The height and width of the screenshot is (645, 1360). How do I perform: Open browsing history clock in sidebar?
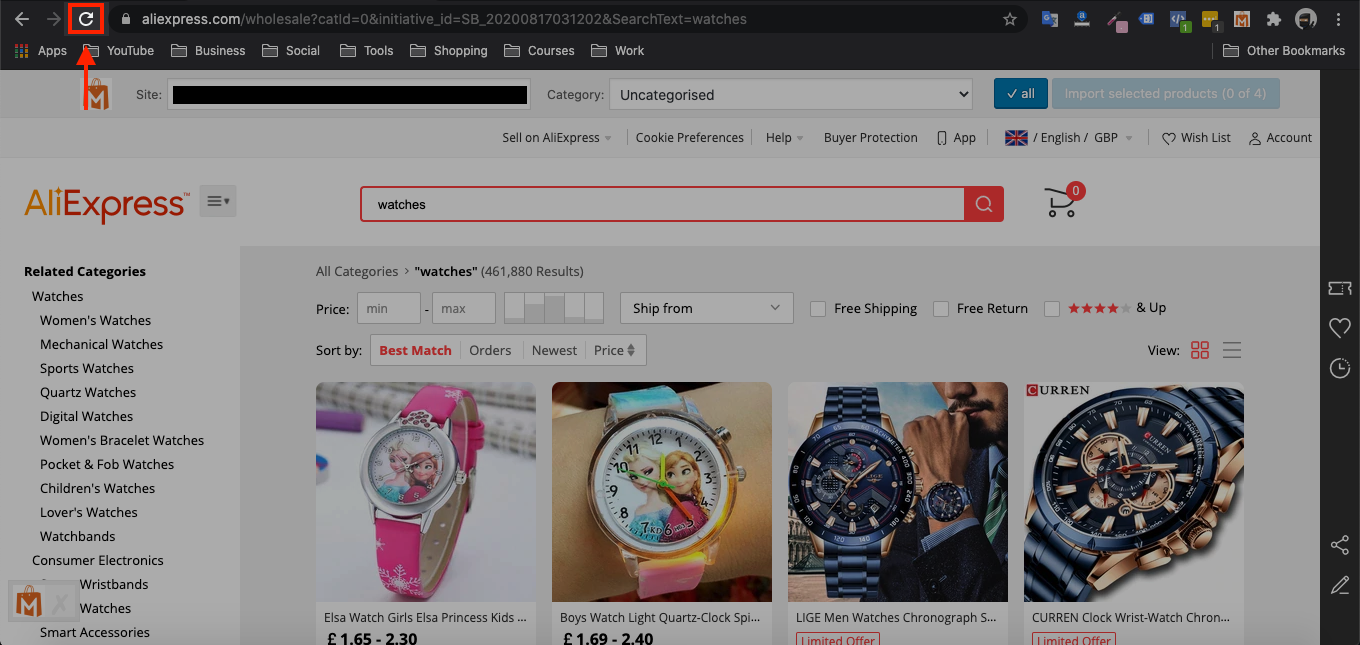[x=1340, y=368]
